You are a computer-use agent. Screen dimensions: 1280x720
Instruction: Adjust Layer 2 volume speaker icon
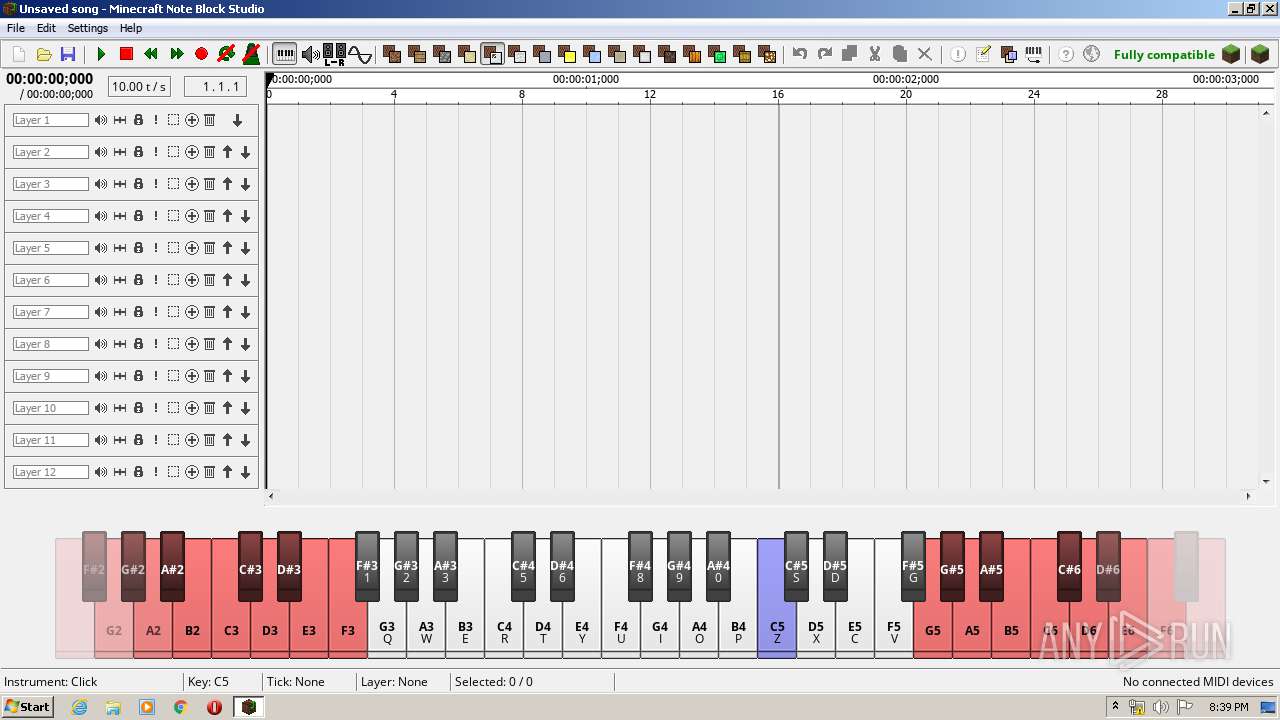click(x=101, y=152)
